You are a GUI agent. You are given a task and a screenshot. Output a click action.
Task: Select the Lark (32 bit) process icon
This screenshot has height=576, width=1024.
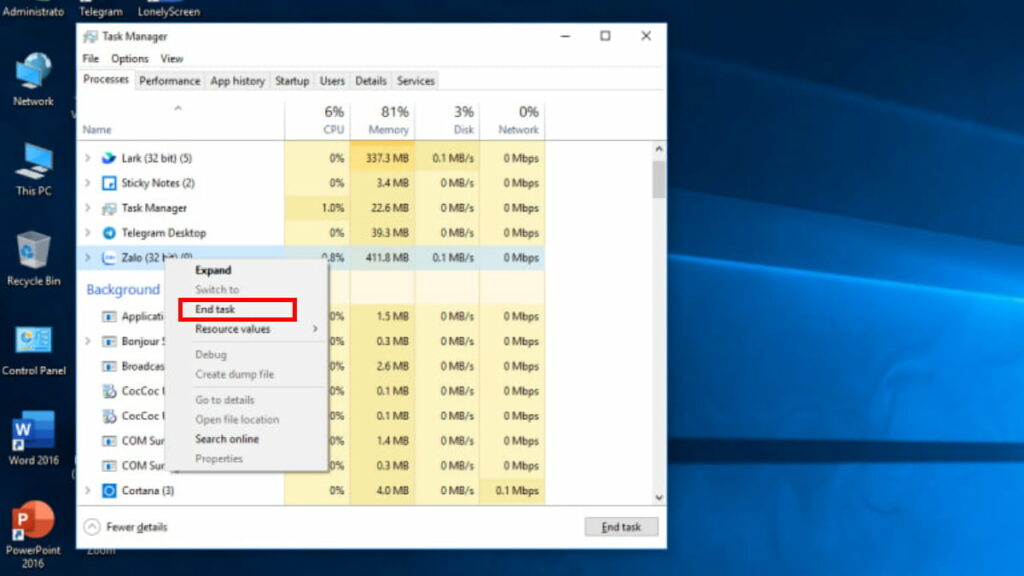click(108, 157)
